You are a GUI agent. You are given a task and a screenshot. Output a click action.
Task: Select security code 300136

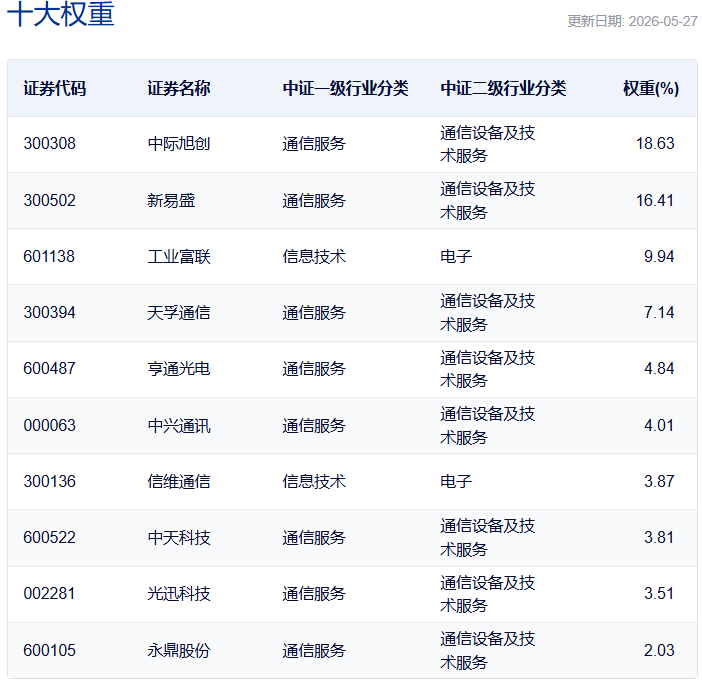[x=50, y=481]
